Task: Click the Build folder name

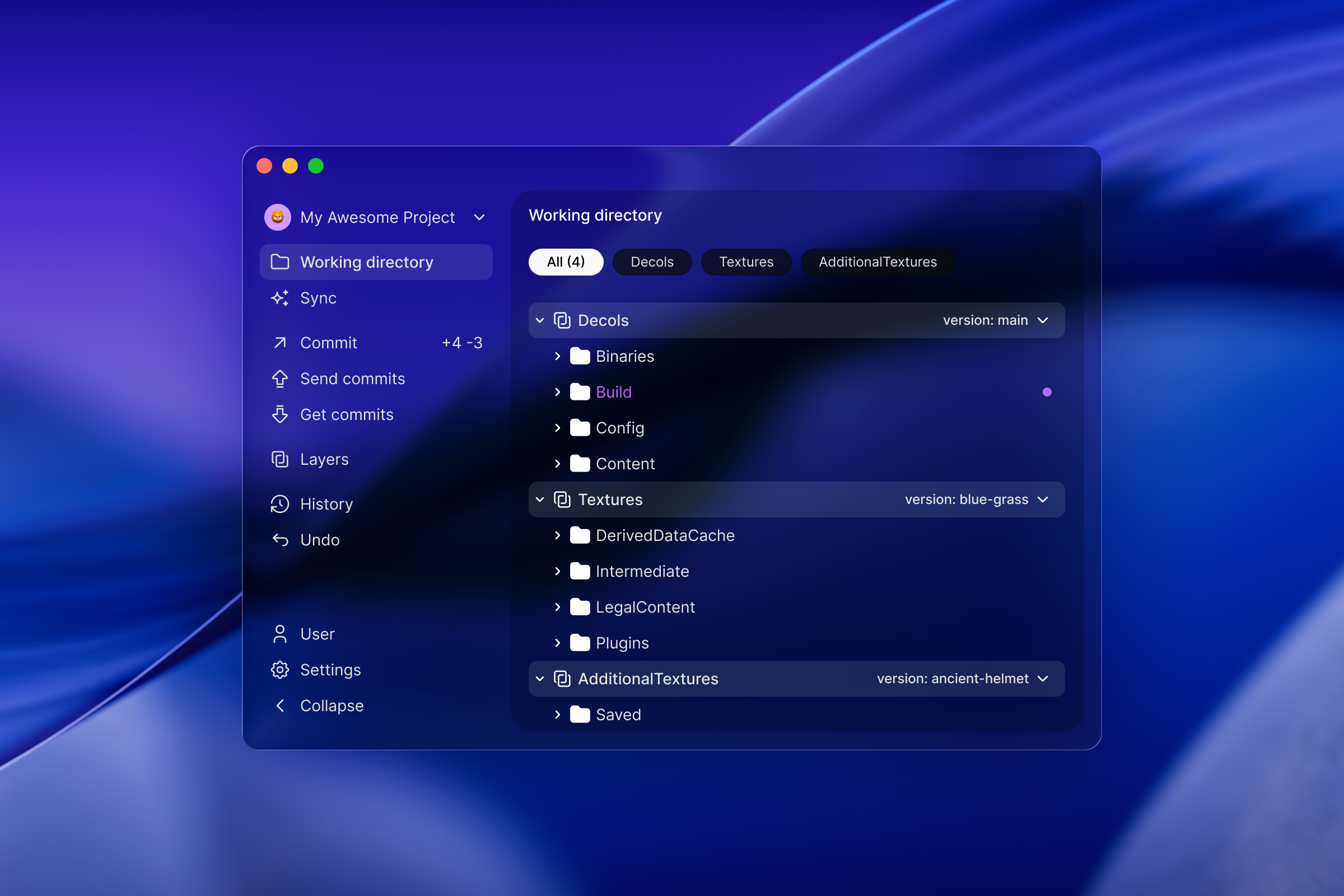Action: click(614, 392)
